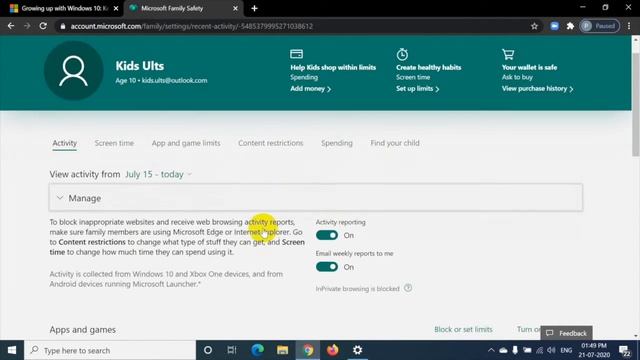Click the Set up limits link
The height and width of the screenshot is (360, 640).
click(418, 89)
